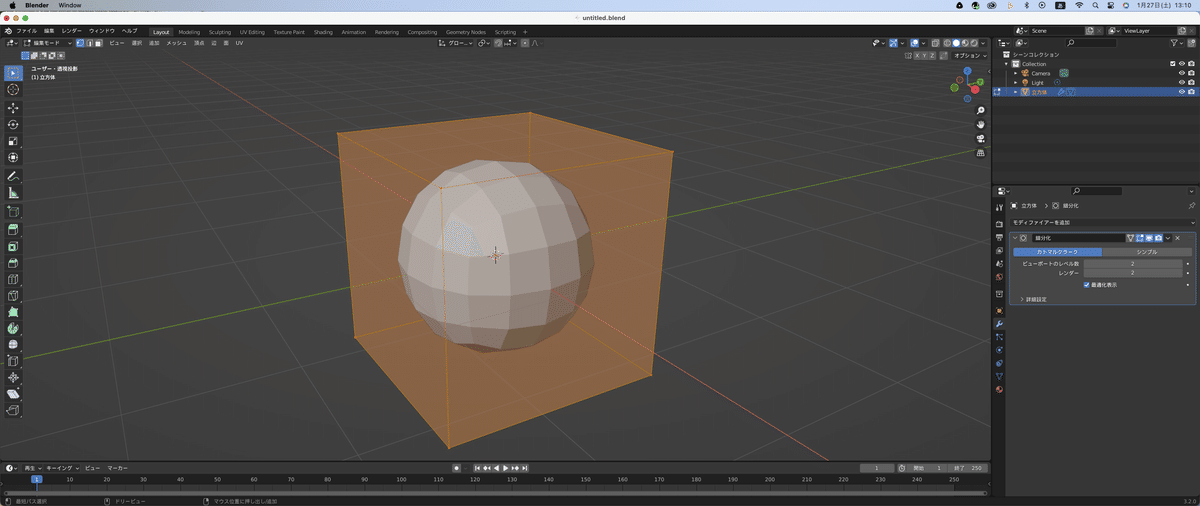Select the Inset Faces tool
1200x506 pixels.
pyautogui.click(x=13, y=246)
